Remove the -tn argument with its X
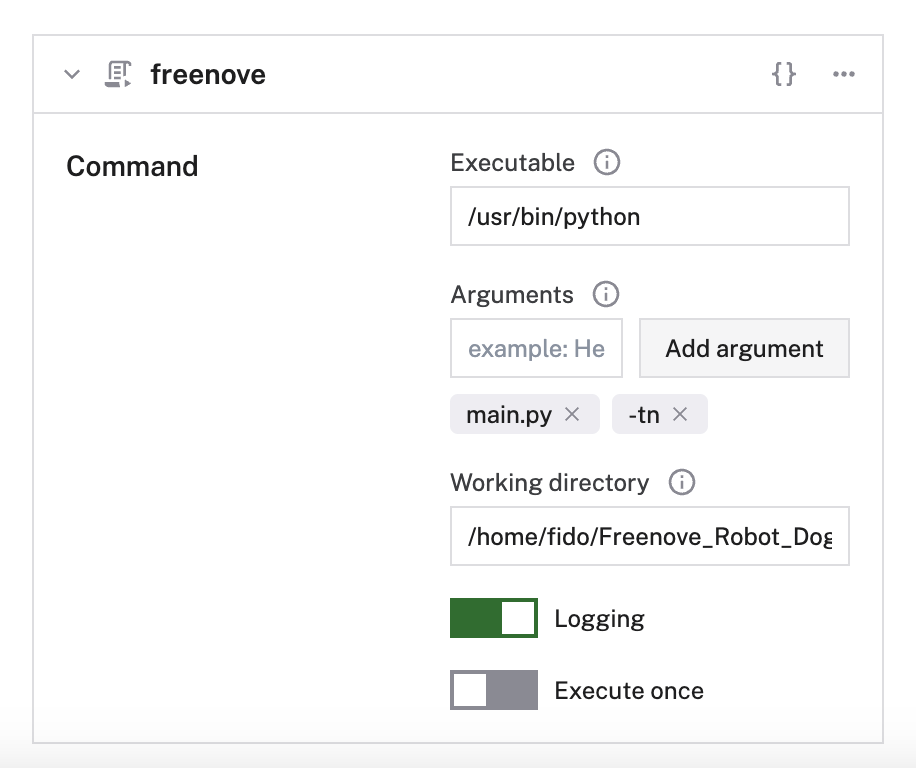The height and width of the screenshot is (768, 916). click(x=680, y=414)
